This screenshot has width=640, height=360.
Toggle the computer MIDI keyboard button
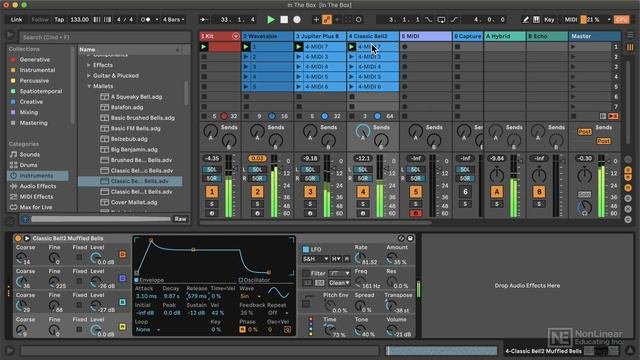coord(536,20)
